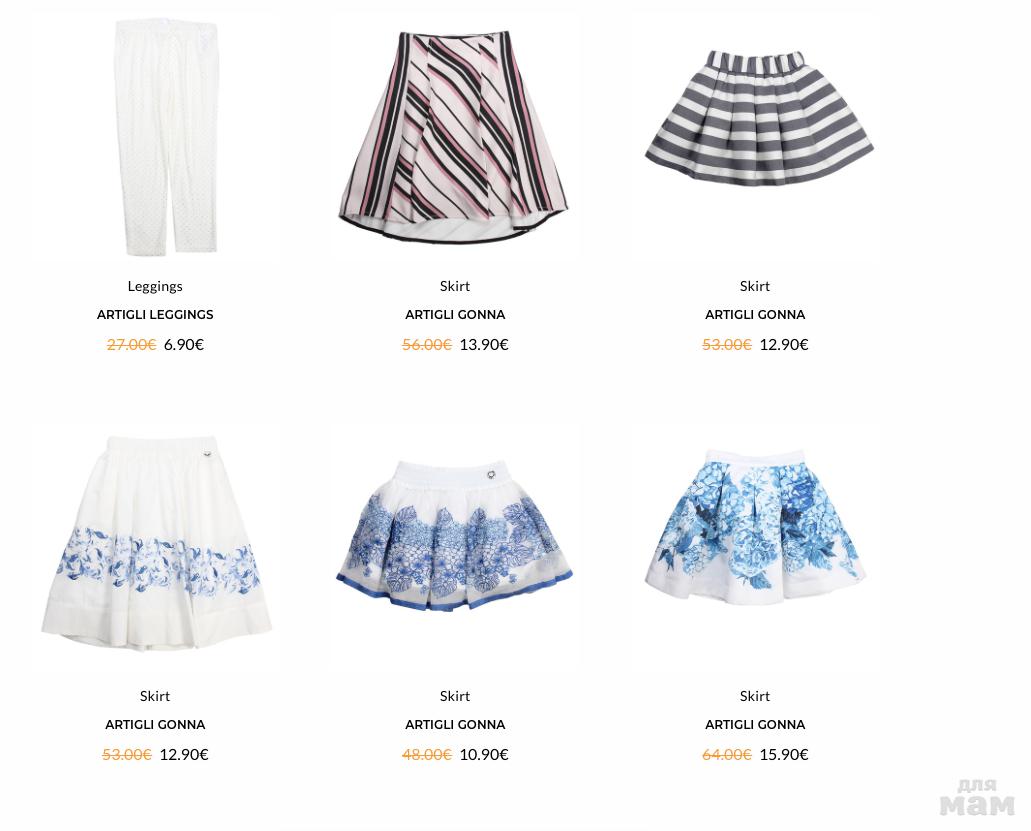
Task: Click the ARTIGLI LEGGINGS product title
Action: click(x=155, y=315)
